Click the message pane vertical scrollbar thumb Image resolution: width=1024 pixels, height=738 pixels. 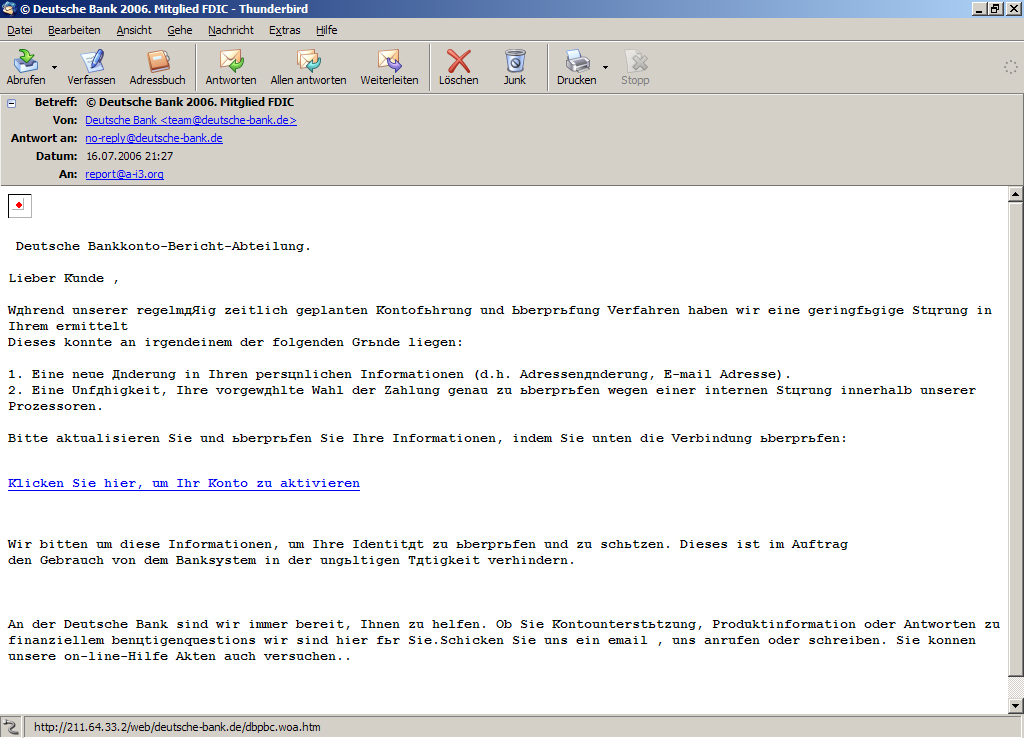[x=1015, y=439]
